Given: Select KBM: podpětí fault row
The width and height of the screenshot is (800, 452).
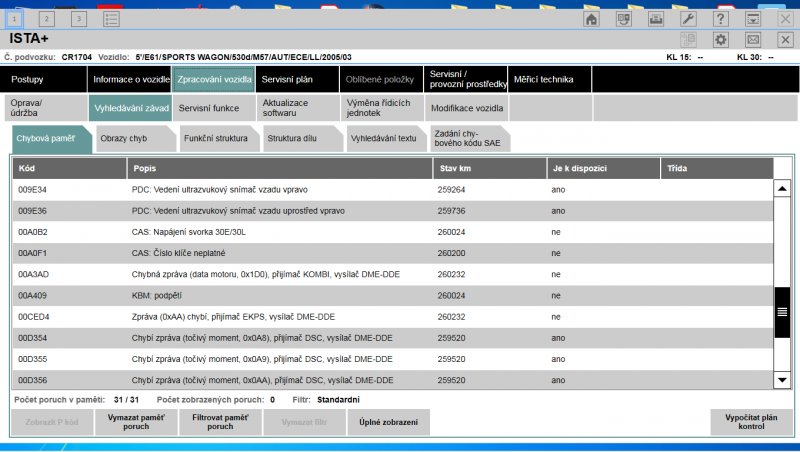Looking at the screenshot, I should coord(393,295).
